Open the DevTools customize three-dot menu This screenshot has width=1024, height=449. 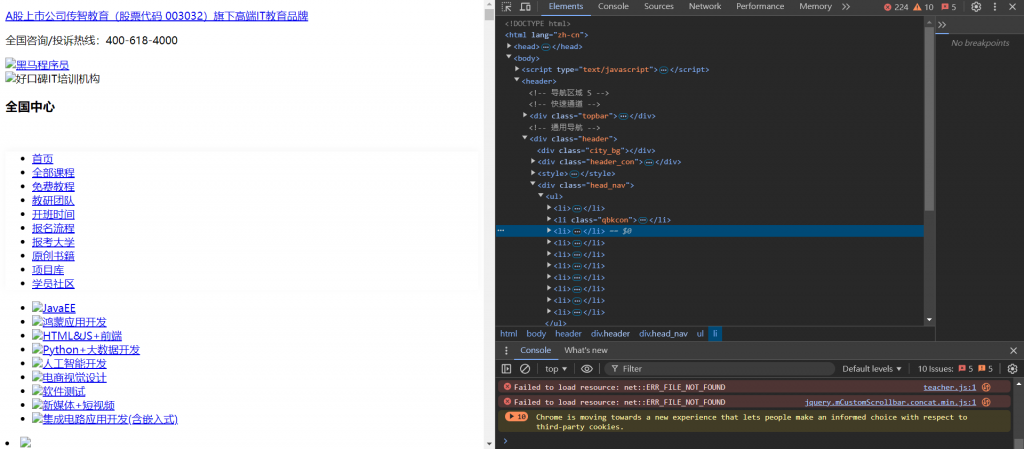click(995, 7)
